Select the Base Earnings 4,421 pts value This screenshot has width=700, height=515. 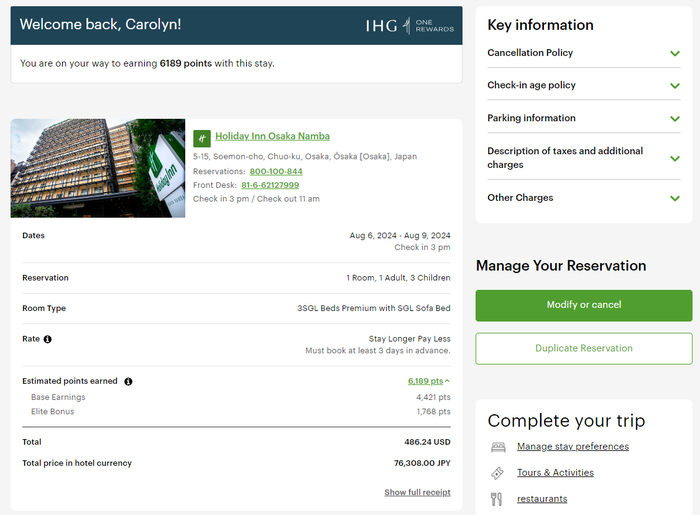(x=433, y=397)
